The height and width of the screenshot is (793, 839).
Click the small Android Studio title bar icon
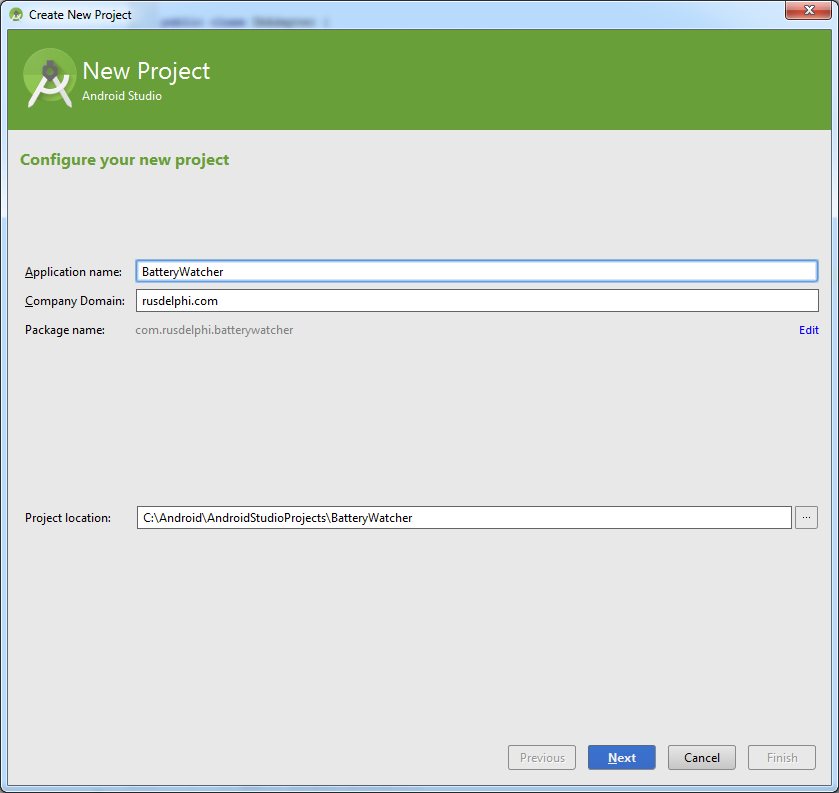coord(16,14)
